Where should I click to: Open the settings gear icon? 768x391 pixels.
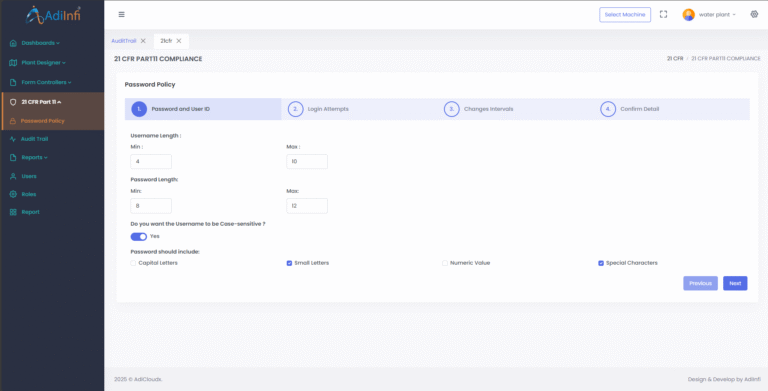(x=754, y=14)
